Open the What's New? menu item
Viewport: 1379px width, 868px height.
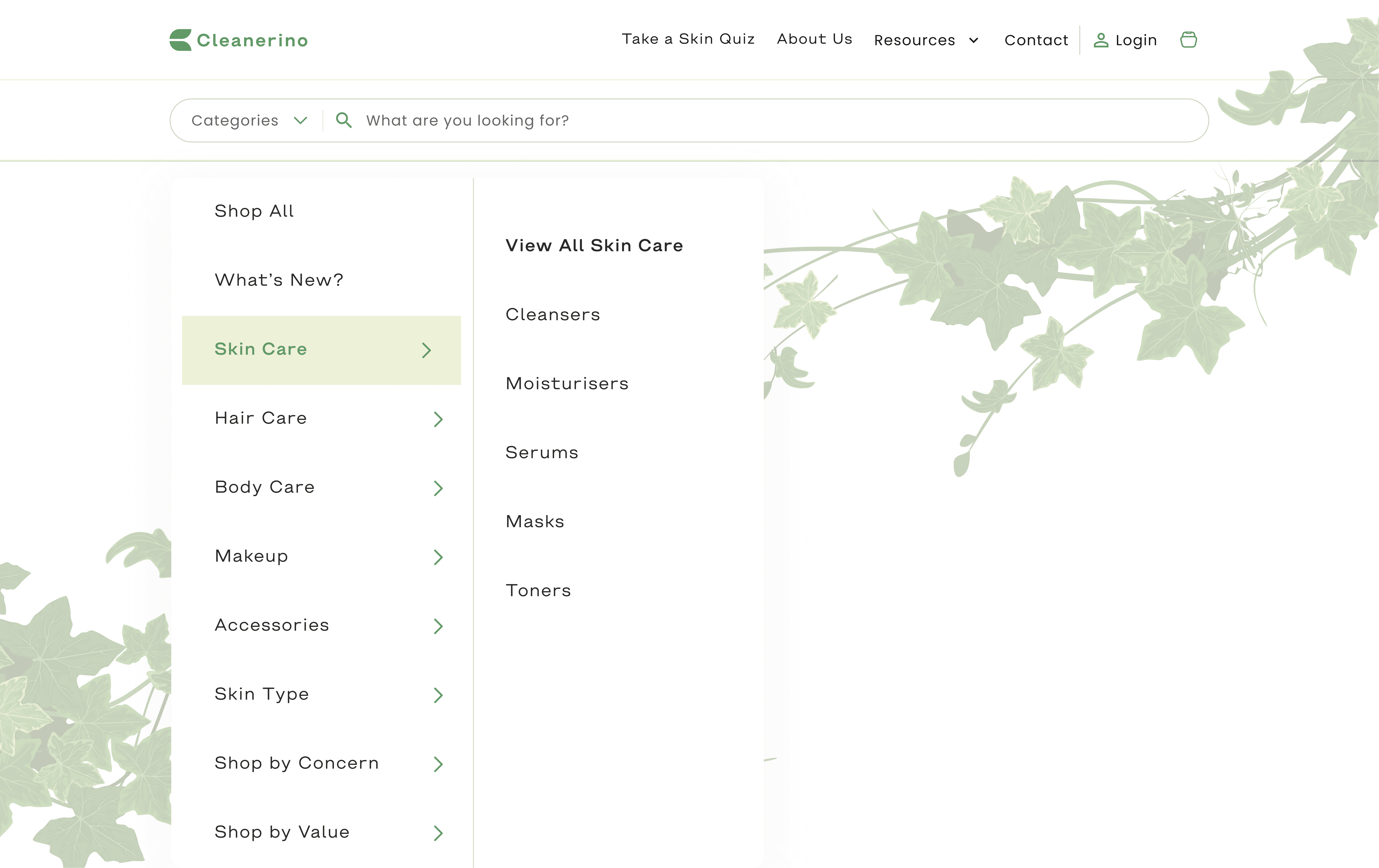pos(279,280)
